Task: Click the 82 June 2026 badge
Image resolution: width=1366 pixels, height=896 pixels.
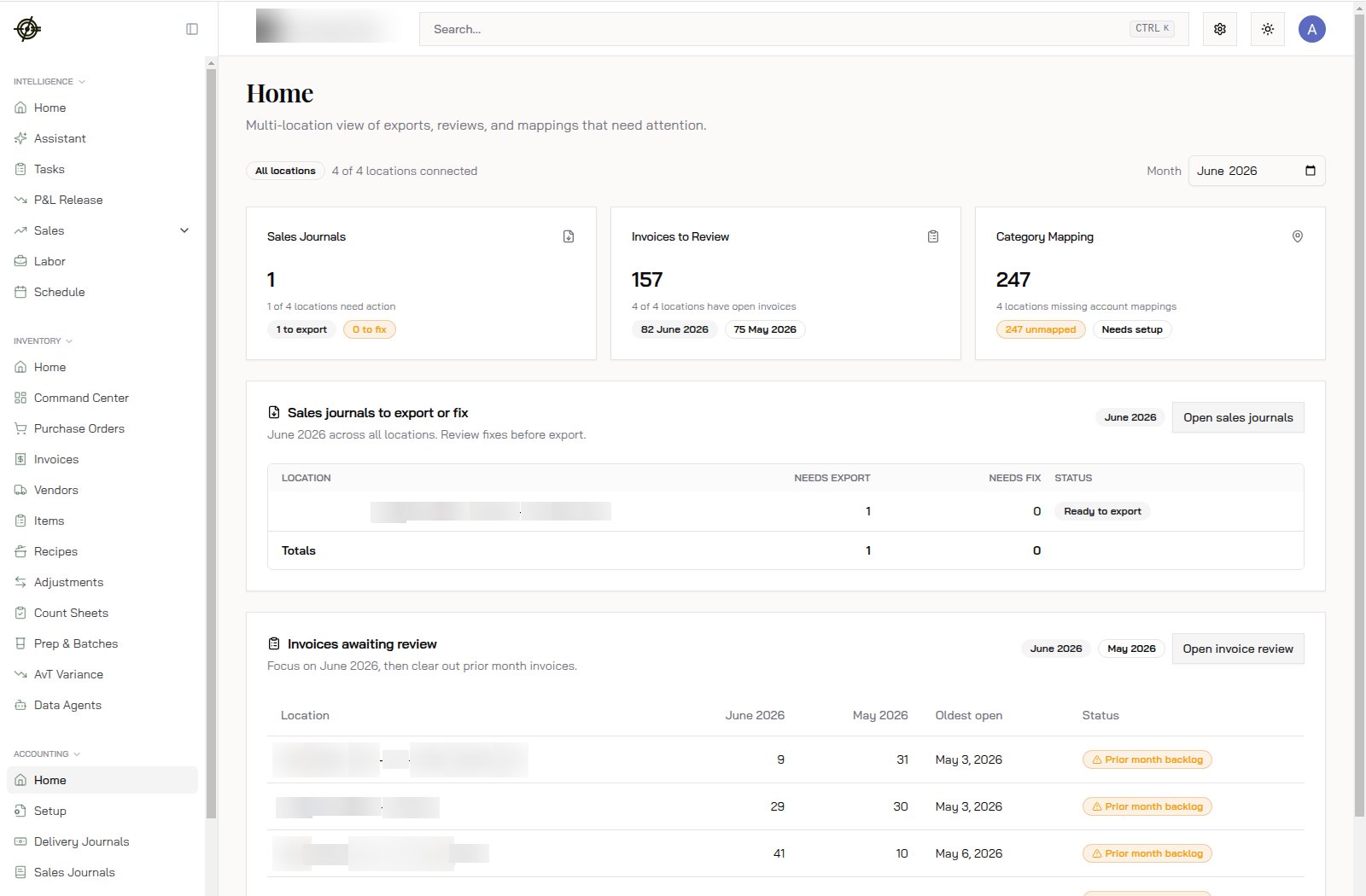Action: 674,329
